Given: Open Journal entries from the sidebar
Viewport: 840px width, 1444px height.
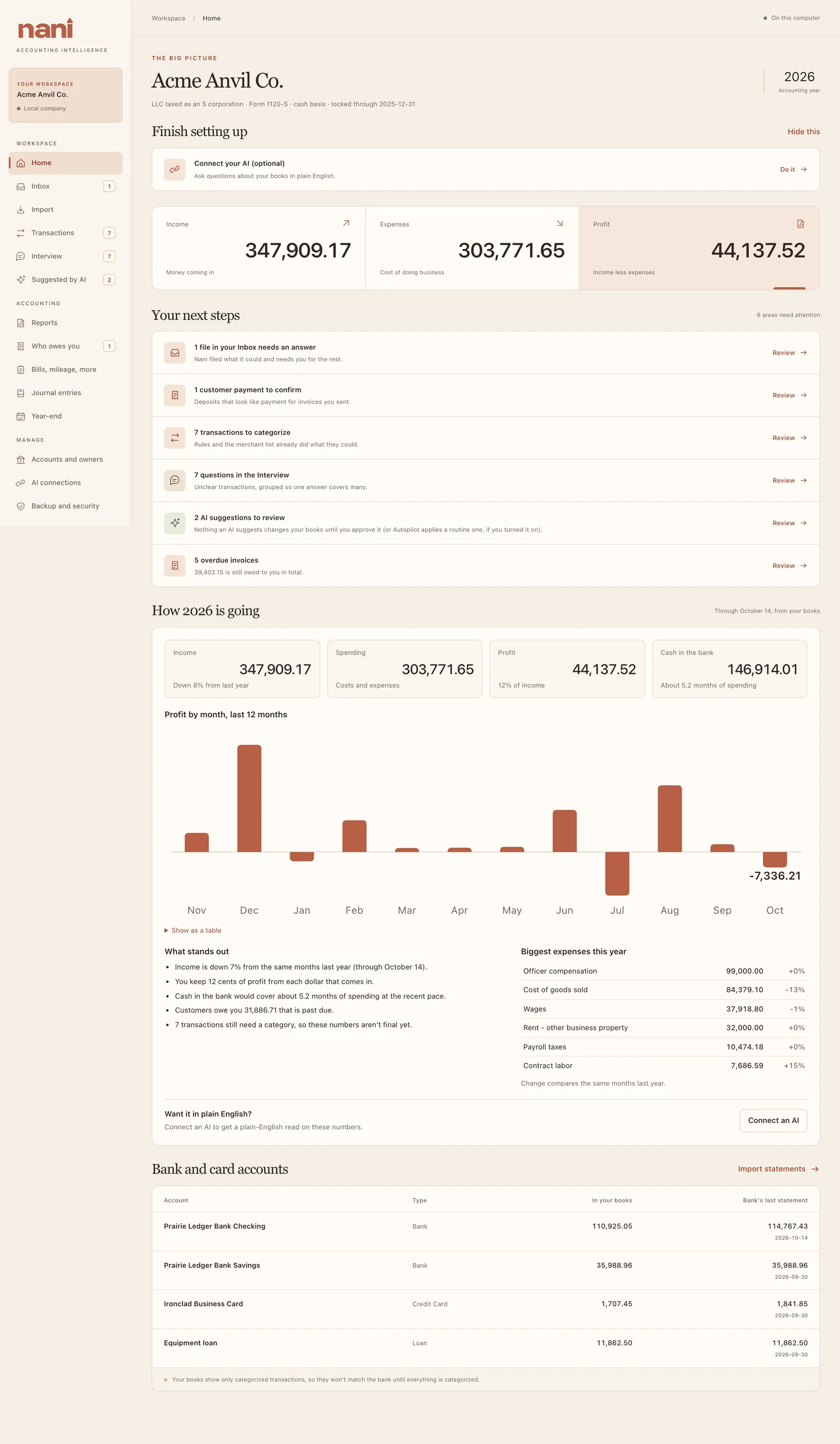Looking at the screenshot, I should pos(65,393).
